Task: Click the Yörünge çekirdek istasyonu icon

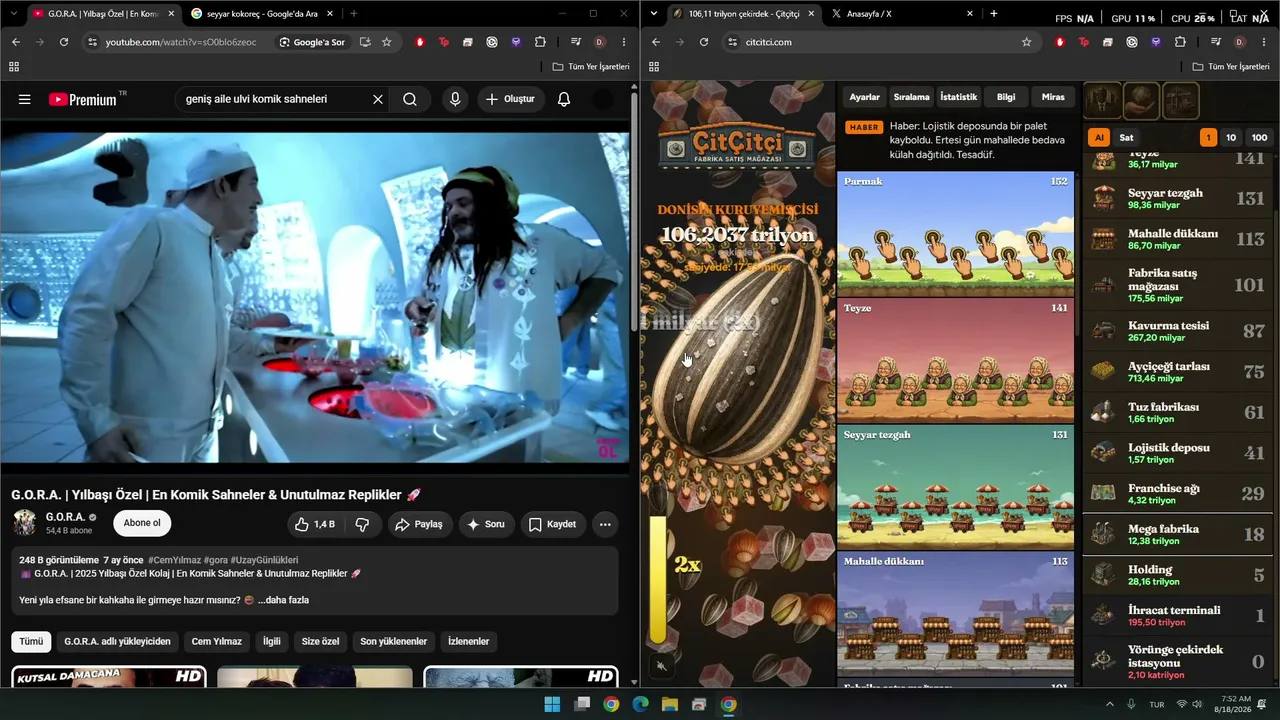Action: click(x=1104, y=660)
